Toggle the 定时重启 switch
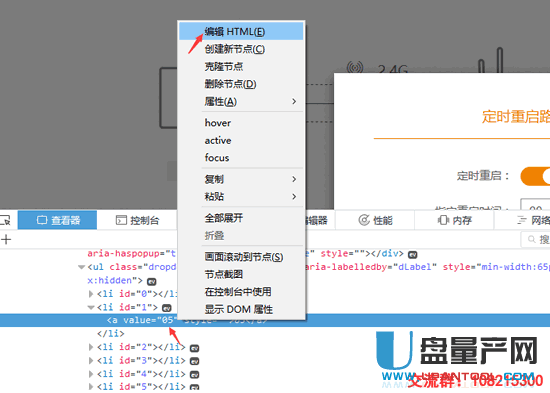The width and height of the screenshot is (550, 393). pyautogui.click(x=535, y=176)
